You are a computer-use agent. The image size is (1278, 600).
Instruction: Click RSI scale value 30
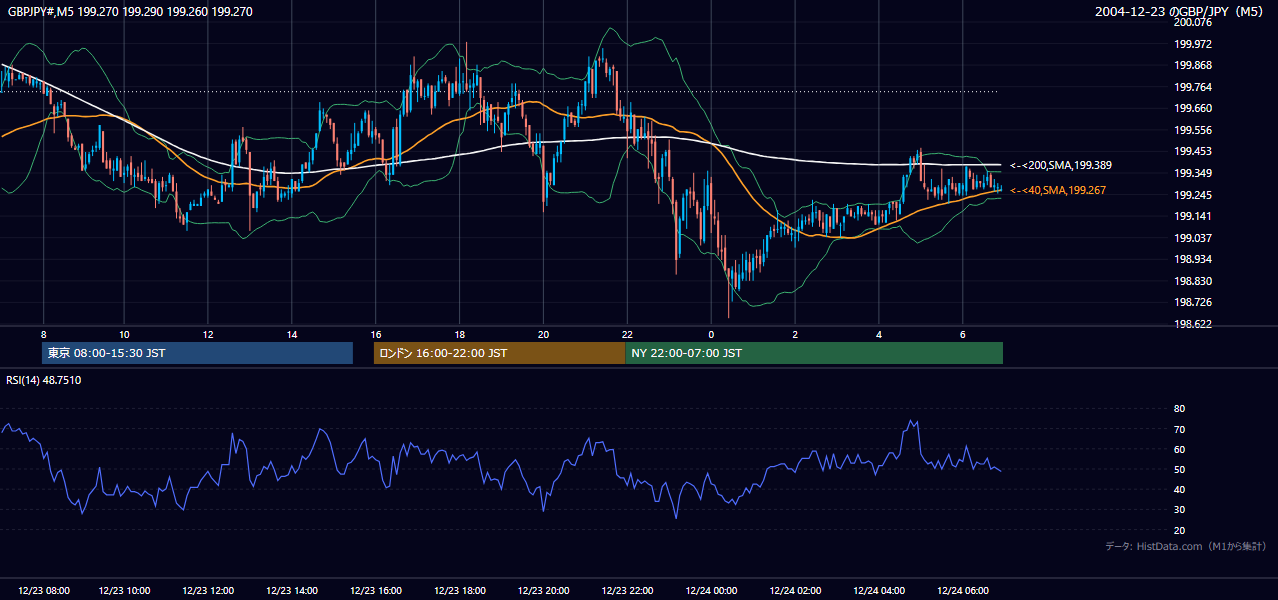coord(1180,510)
